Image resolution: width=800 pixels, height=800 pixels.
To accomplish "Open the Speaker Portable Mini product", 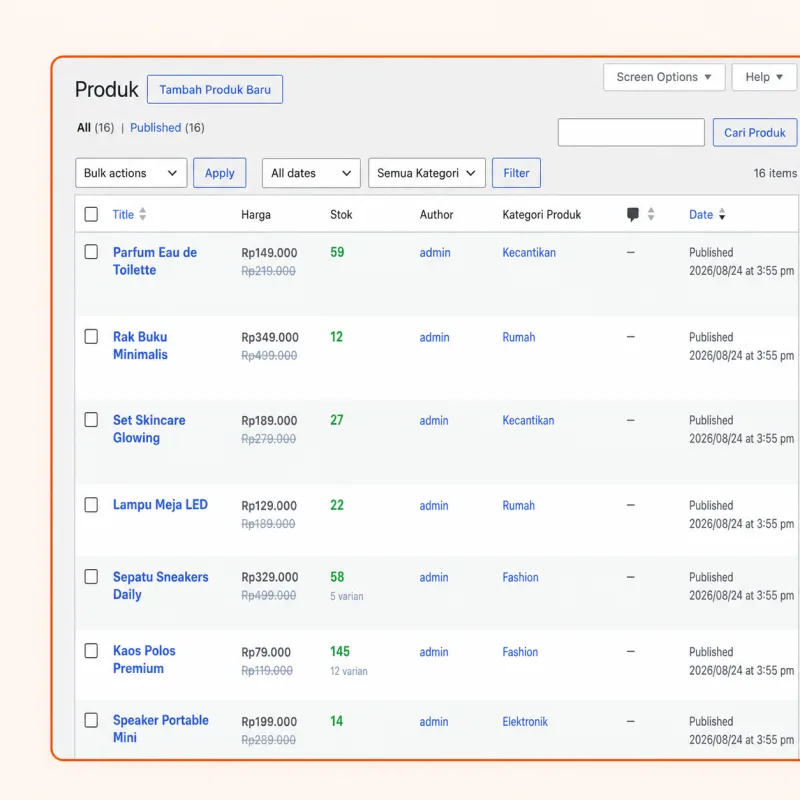I will [161, 729].
